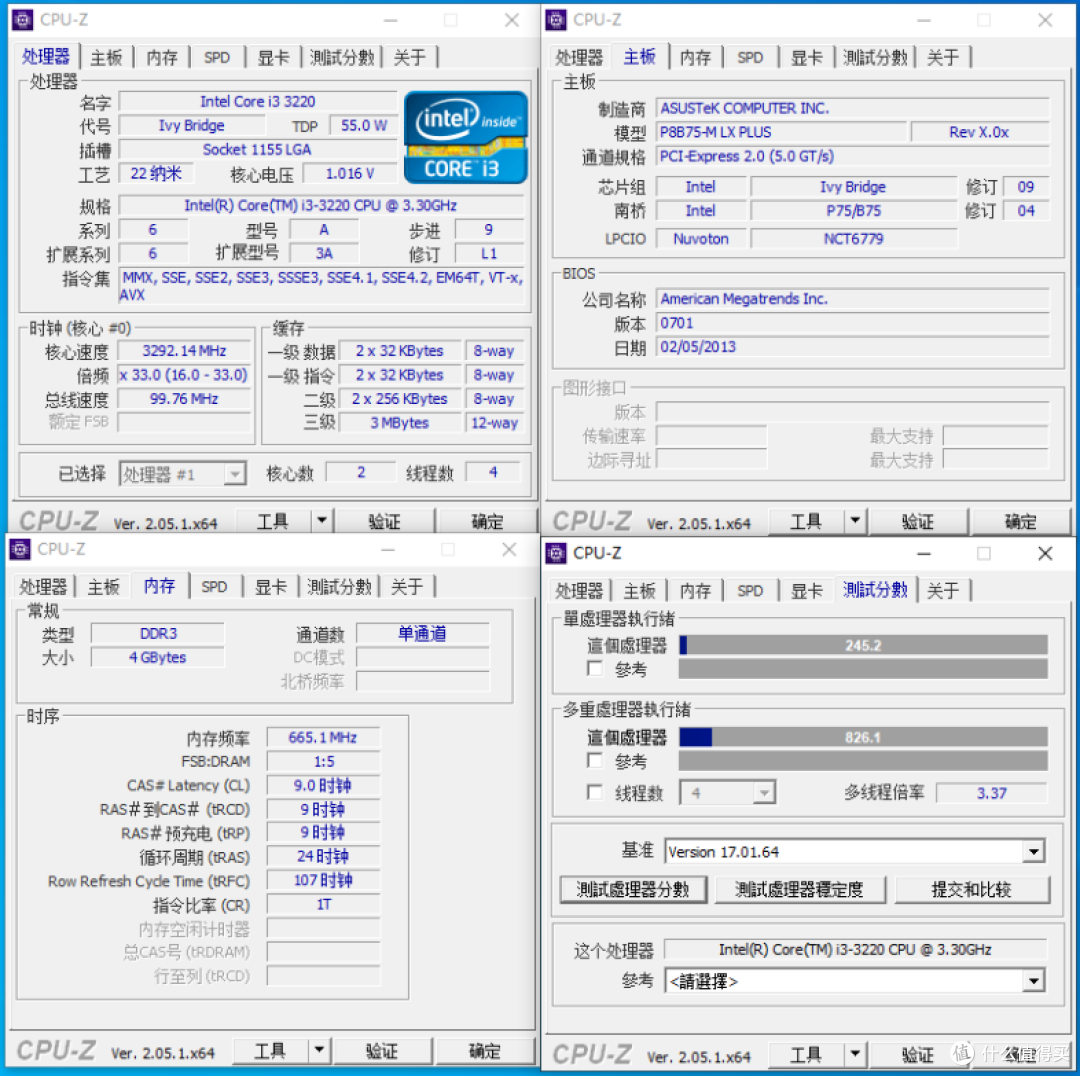
Task: Click motherboard model P8B75-M LX PLUS
Action: pyautogui.click(x=781, y=132)
